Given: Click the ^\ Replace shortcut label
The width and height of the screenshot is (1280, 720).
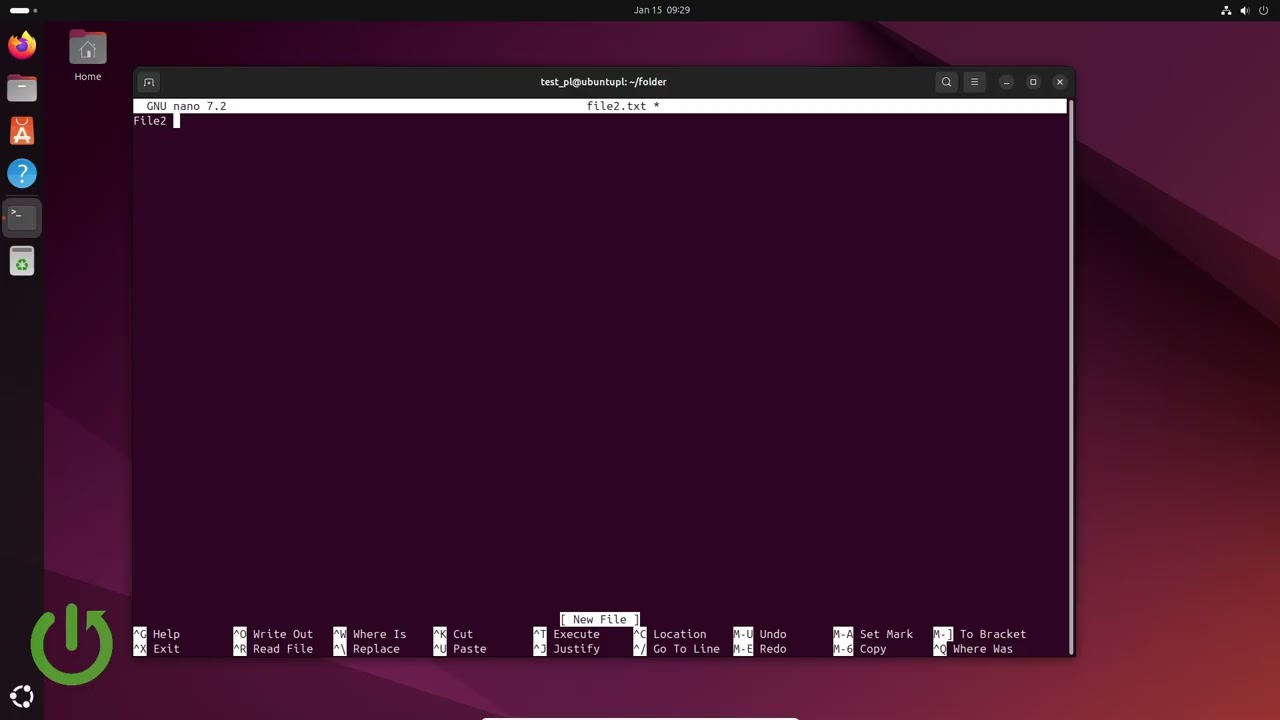Looking at the screenshot, I should (366, 649).
